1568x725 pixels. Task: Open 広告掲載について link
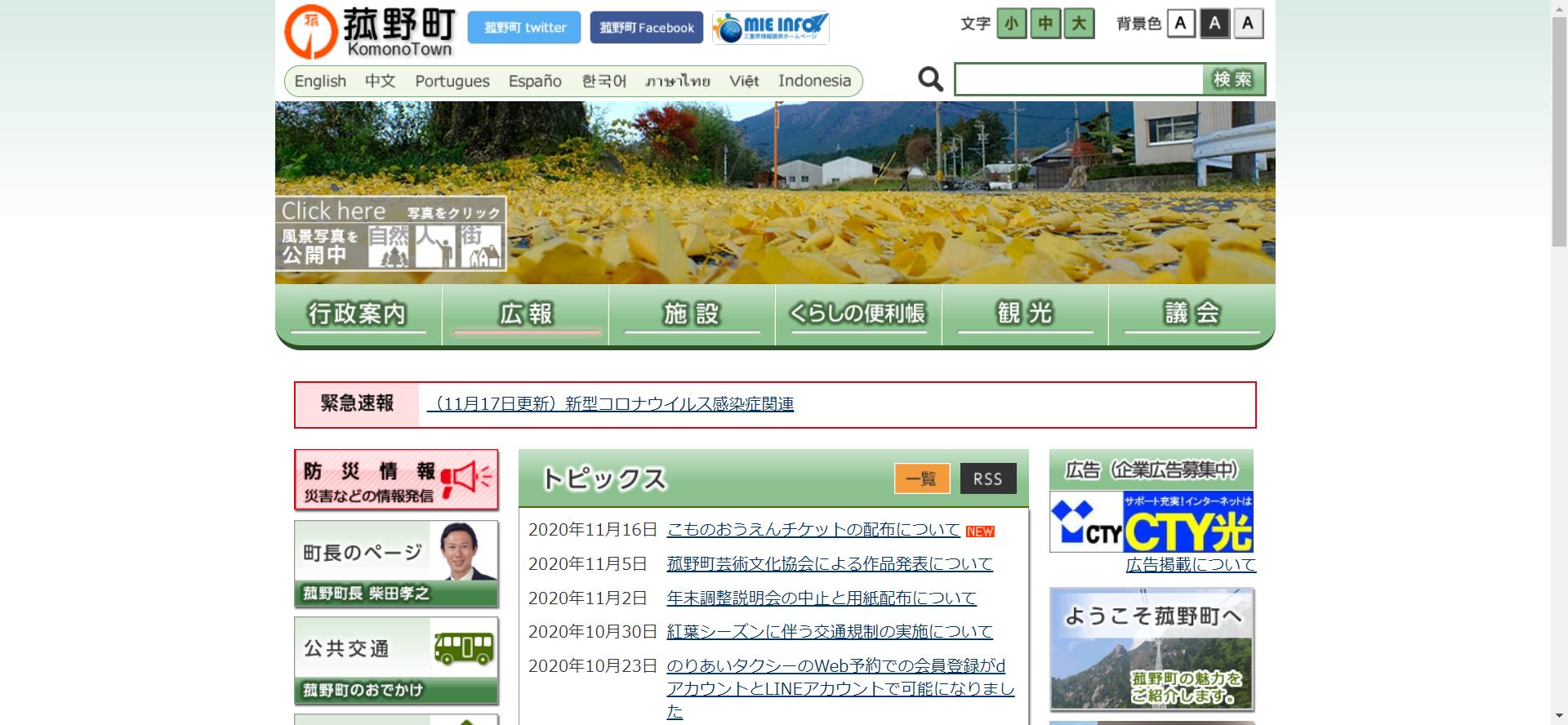click(x=1191, y=565)
